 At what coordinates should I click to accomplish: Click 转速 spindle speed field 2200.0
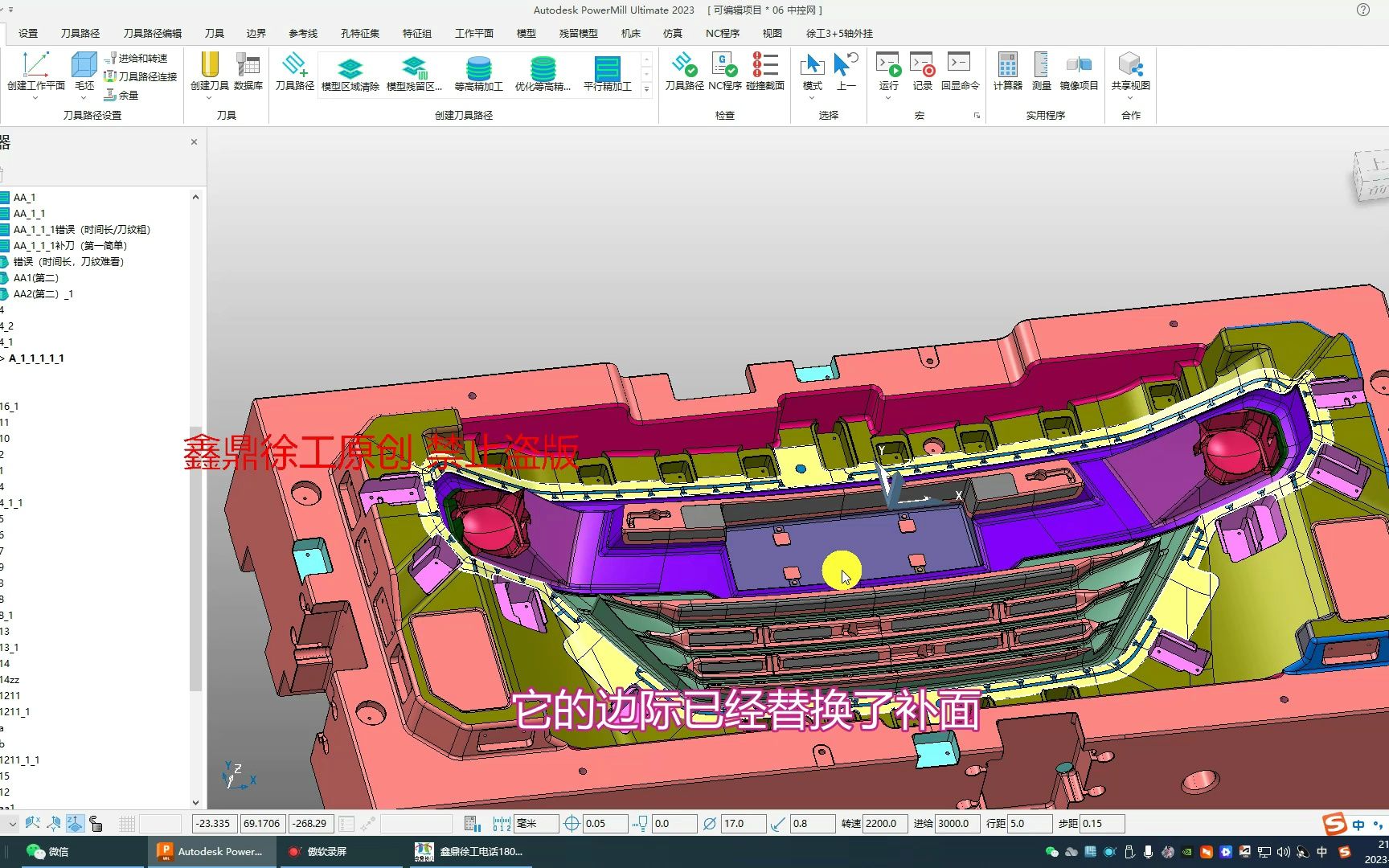[x=885, y=823]
